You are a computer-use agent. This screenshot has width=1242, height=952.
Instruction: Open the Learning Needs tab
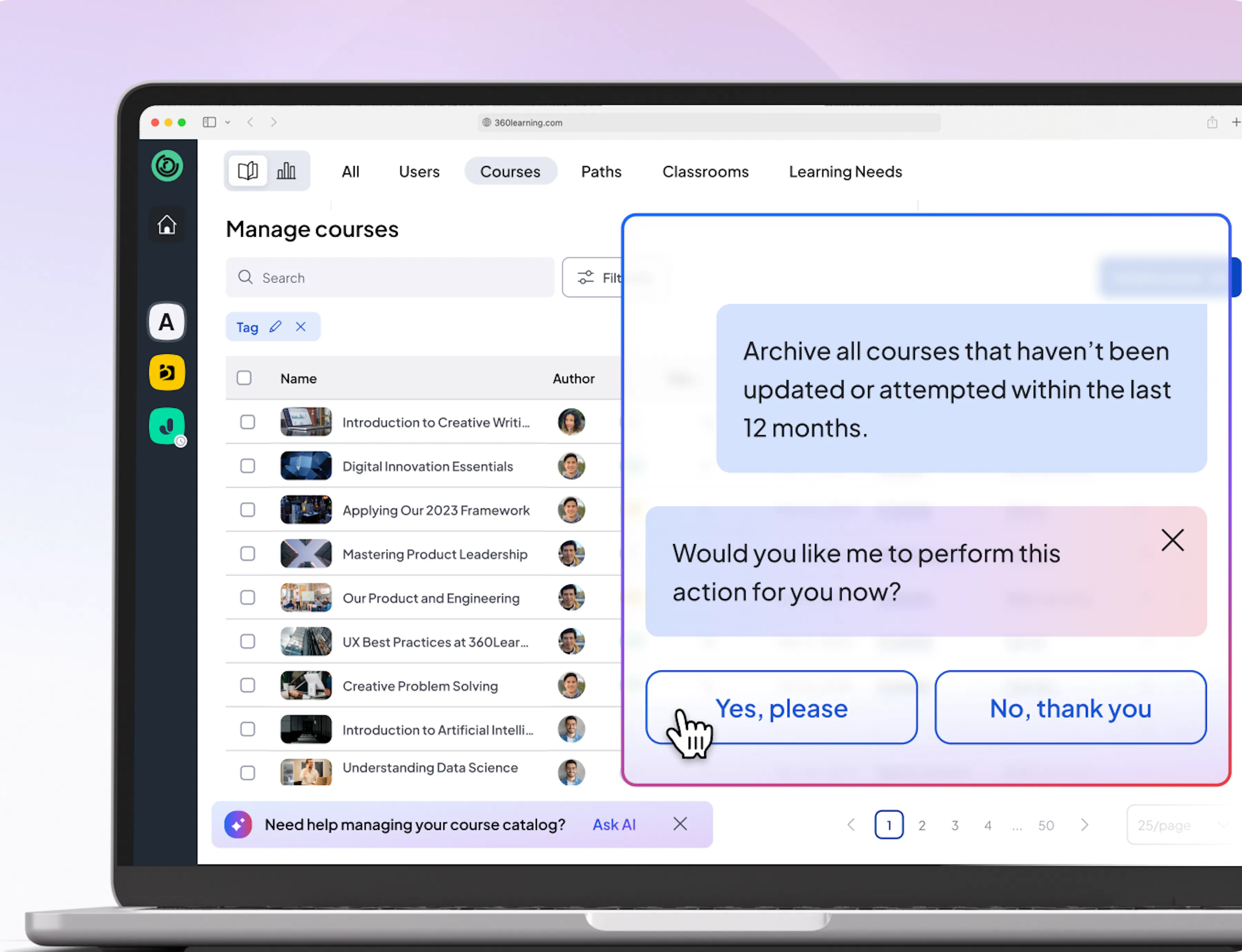pyautogui.click(x=845, y=172)
